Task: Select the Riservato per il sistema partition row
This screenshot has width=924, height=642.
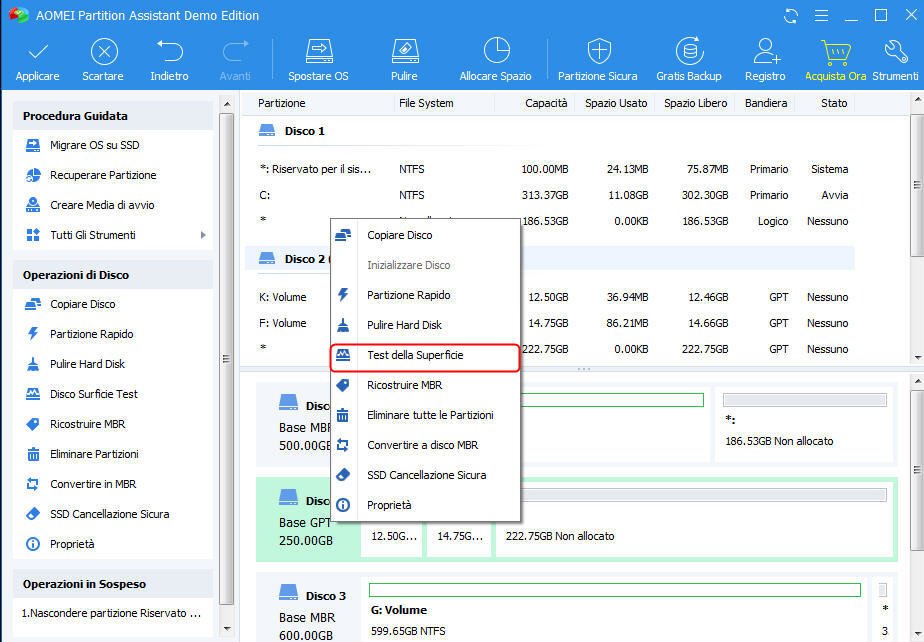Action: click(x=549, y=170)
